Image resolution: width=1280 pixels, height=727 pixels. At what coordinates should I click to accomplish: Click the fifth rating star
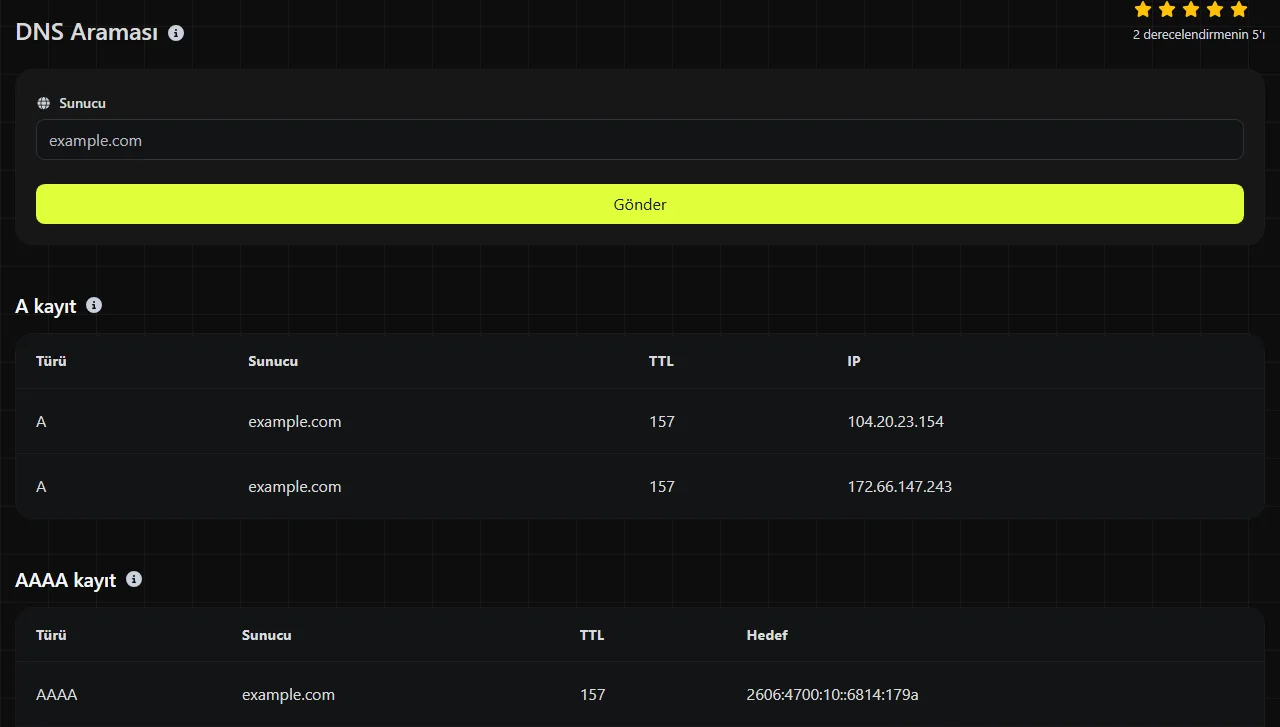1239,10
